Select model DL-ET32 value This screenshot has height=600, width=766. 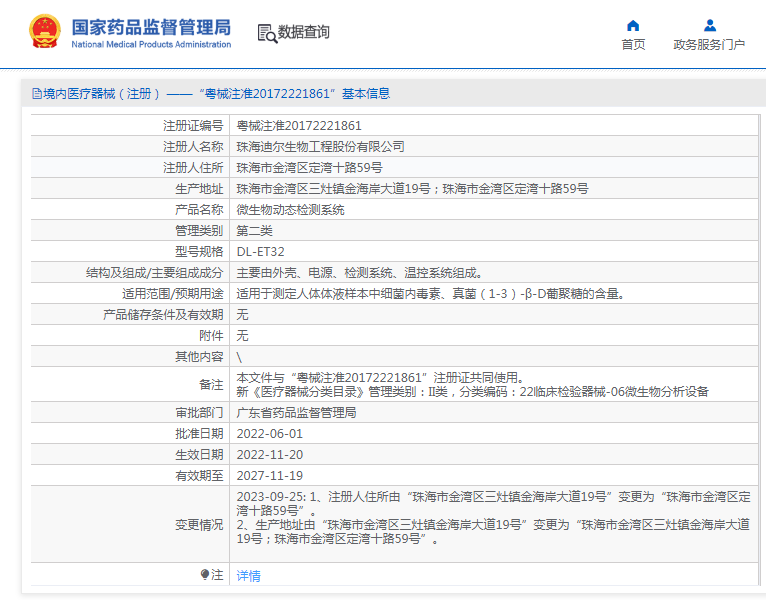pos(260,252)
